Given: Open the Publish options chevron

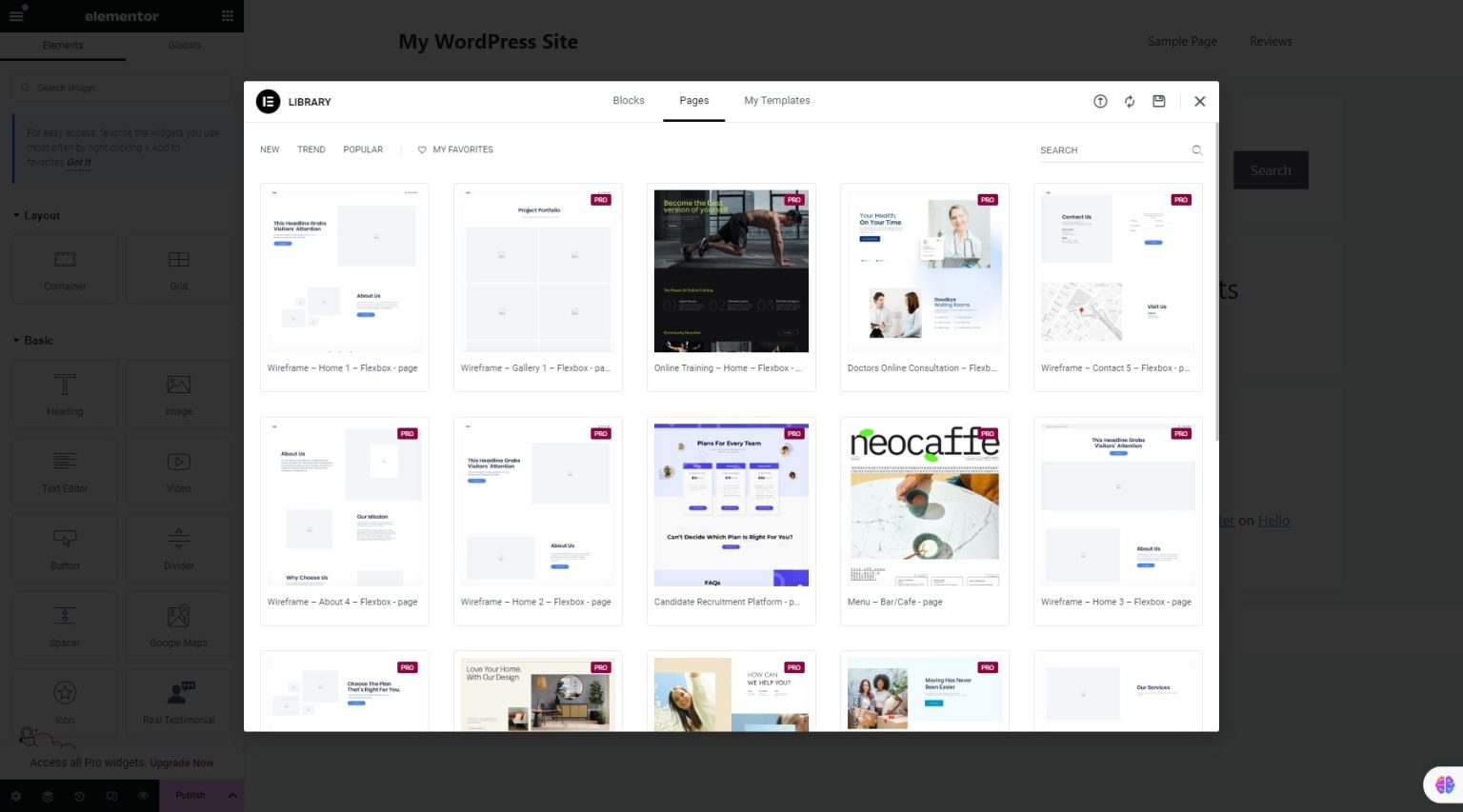Looking at the screenshot, I should (x=232, y=795).
